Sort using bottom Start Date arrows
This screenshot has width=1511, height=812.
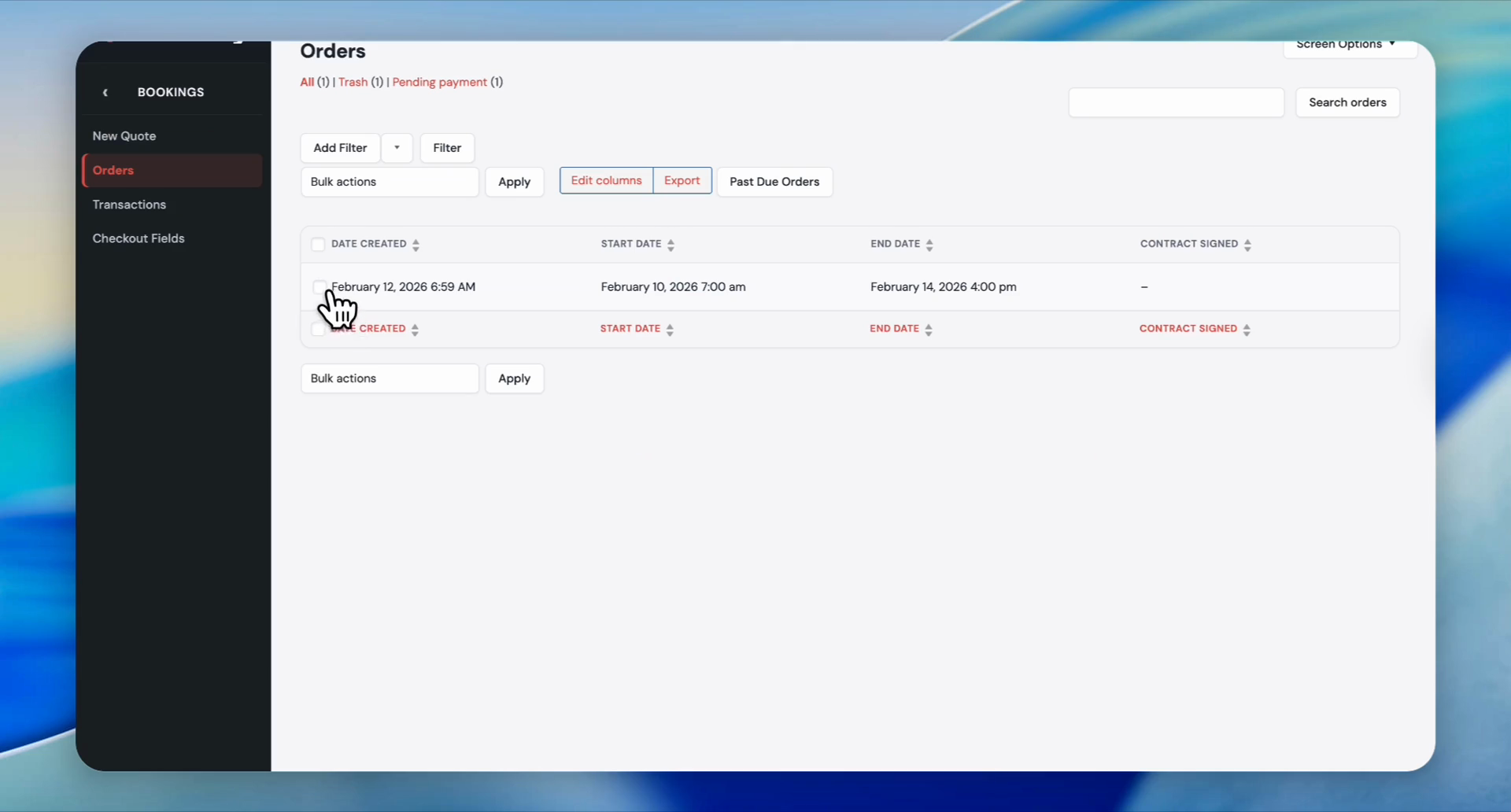[x=670, y=330]
